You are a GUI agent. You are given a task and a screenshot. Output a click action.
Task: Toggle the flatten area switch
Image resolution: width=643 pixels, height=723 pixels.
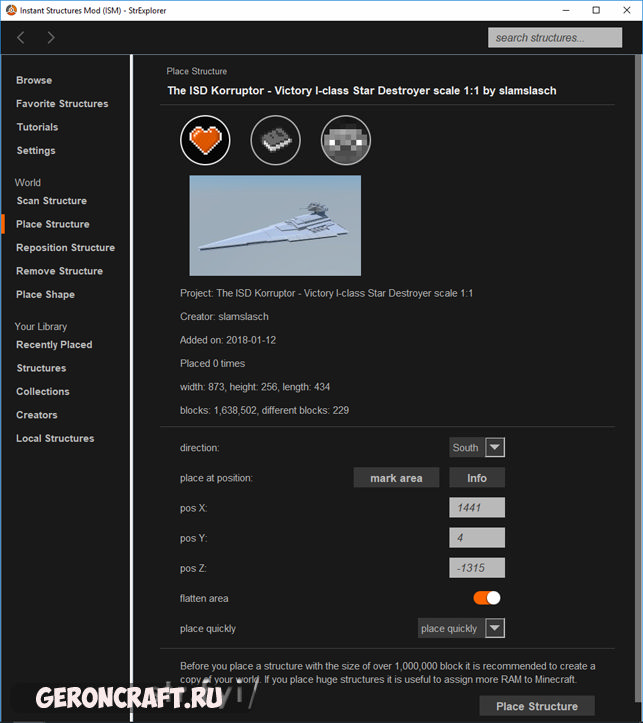[487, 598]
